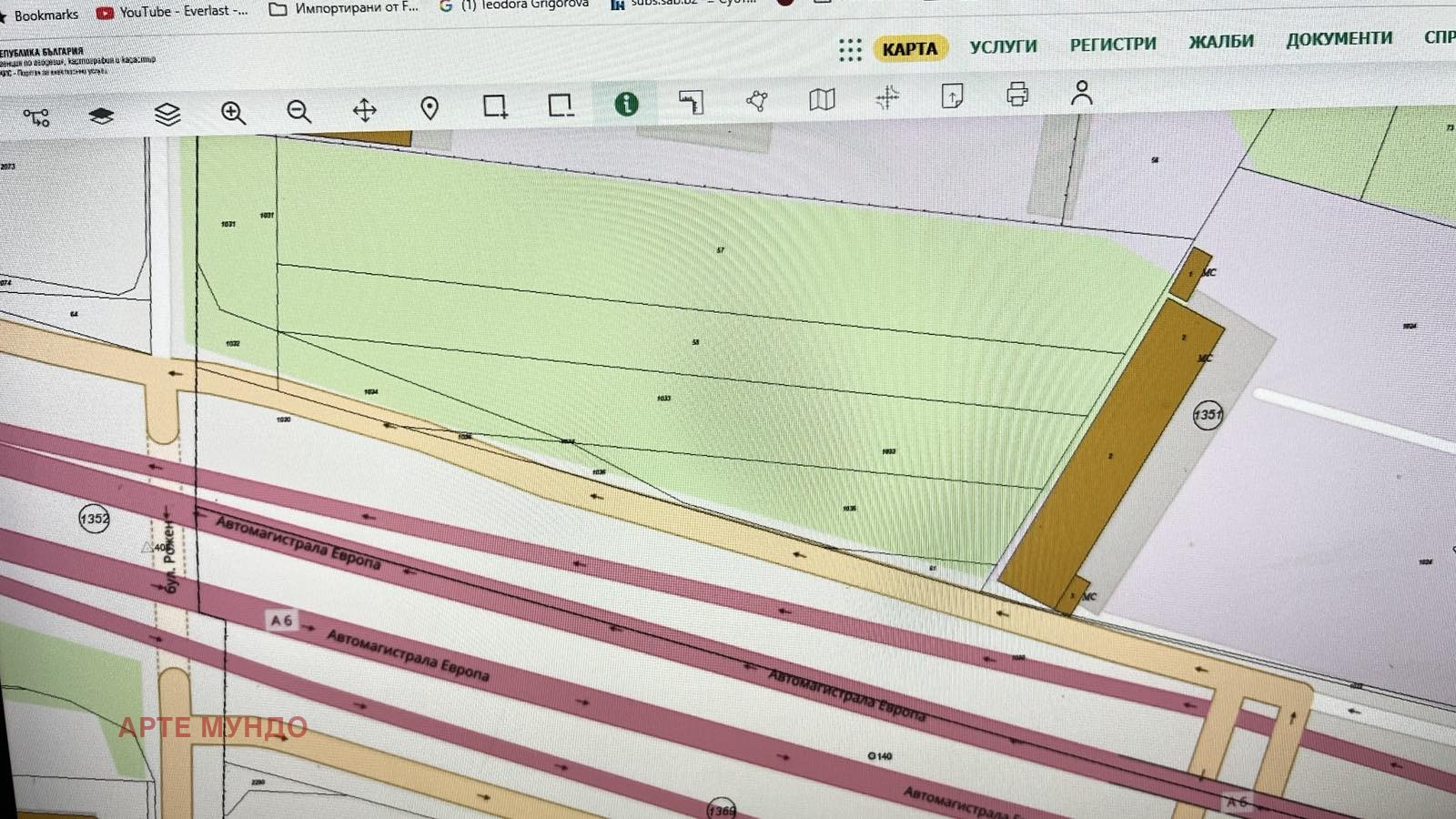Open the КАРТА tab
The height and width of the screenshot is (819, 1456).
909,49
